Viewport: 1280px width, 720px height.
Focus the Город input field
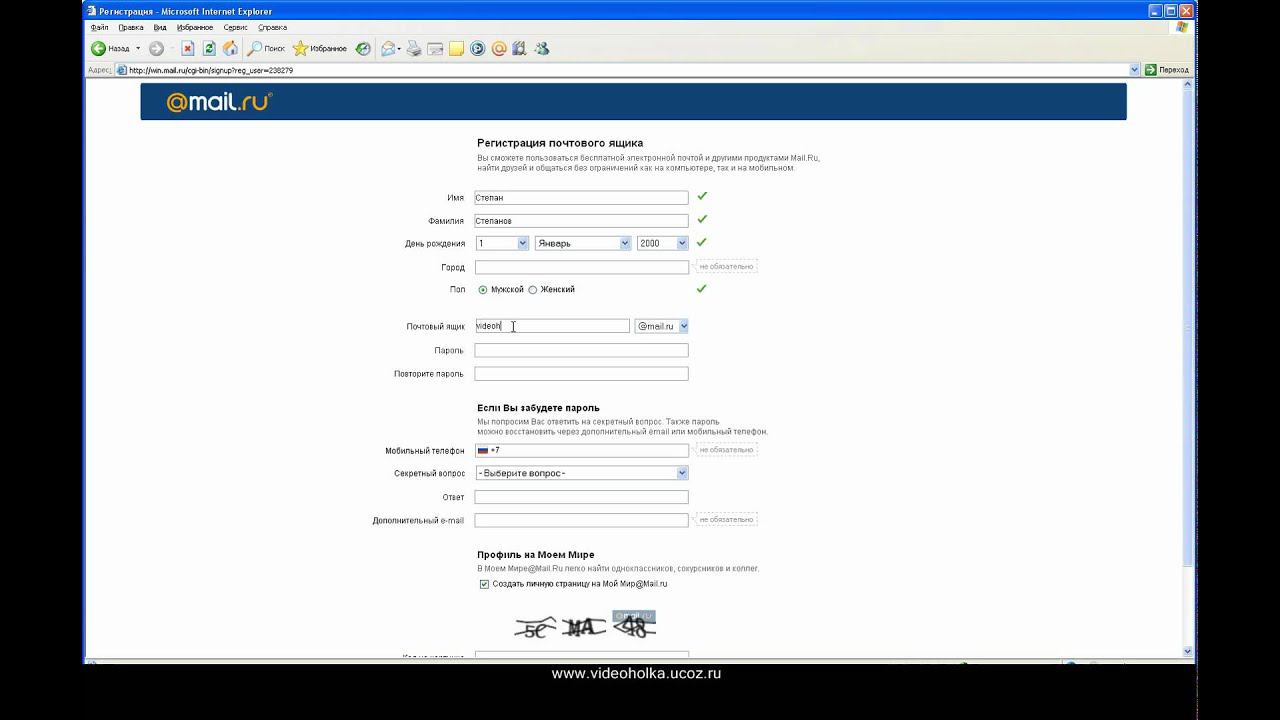[x=582, y=267]
